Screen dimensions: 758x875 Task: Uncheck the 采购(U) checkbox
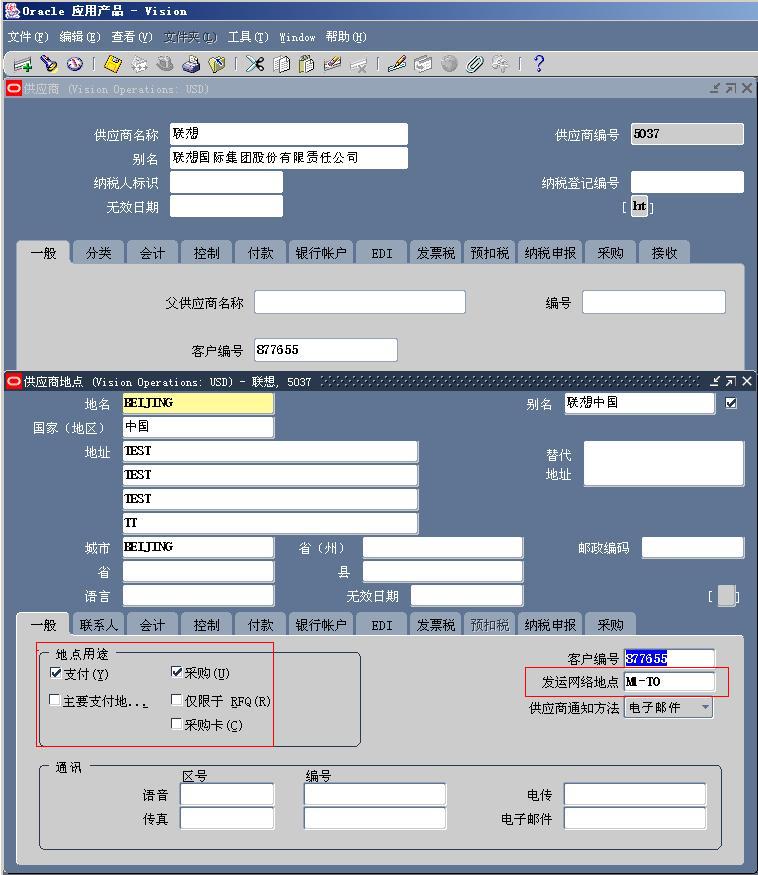coord(176,672)
